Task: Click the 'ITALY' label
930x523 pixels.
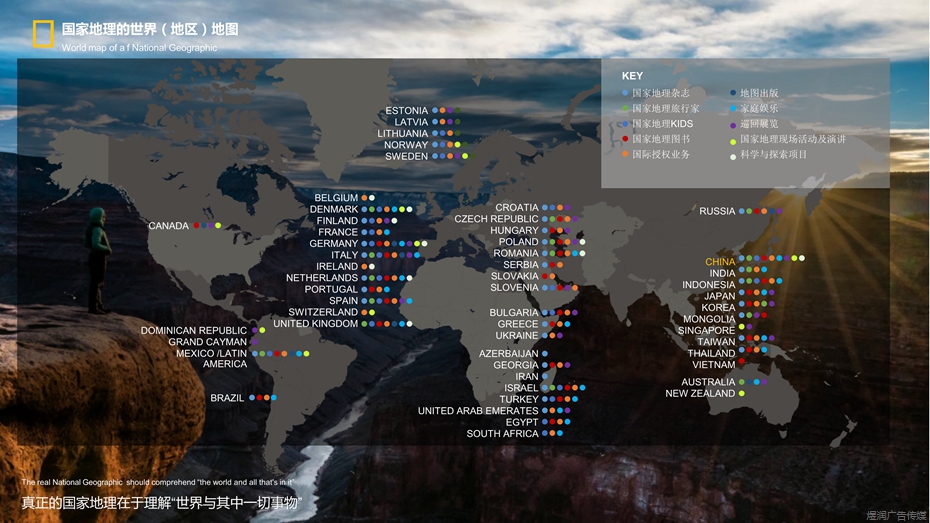Action: [345, 255]
